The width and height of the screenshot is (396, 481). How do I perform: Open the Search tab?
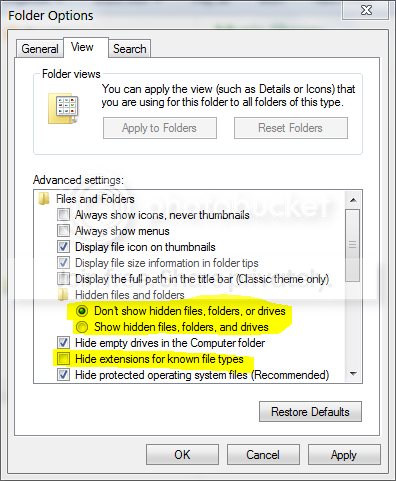[130, 49]
